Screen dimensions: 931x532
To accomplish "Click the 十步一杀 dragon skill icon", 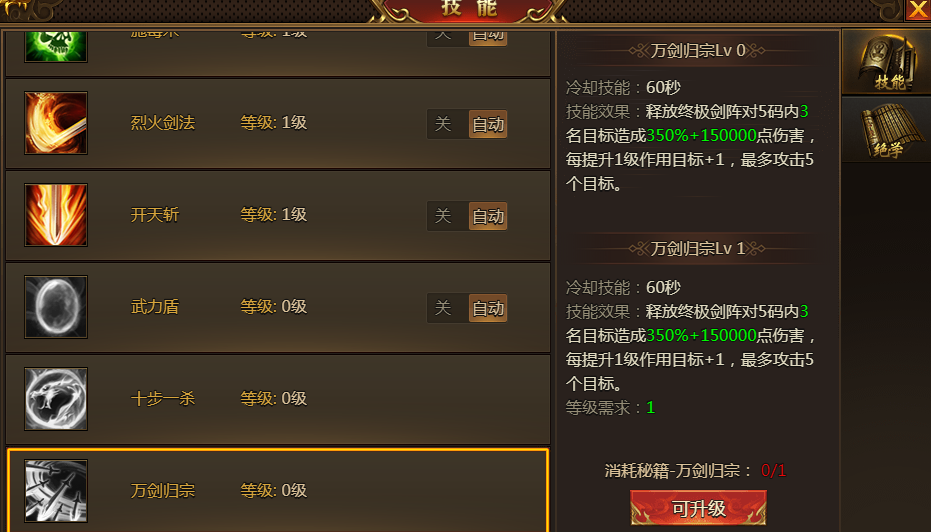I will (x=56, y=399).
